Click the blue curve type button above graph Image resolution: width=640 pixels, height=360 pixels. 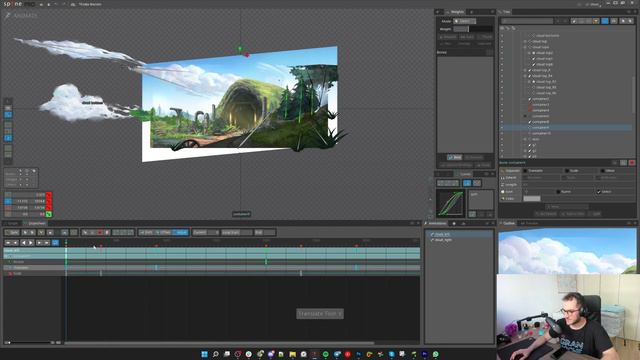[x=467, y=183]
